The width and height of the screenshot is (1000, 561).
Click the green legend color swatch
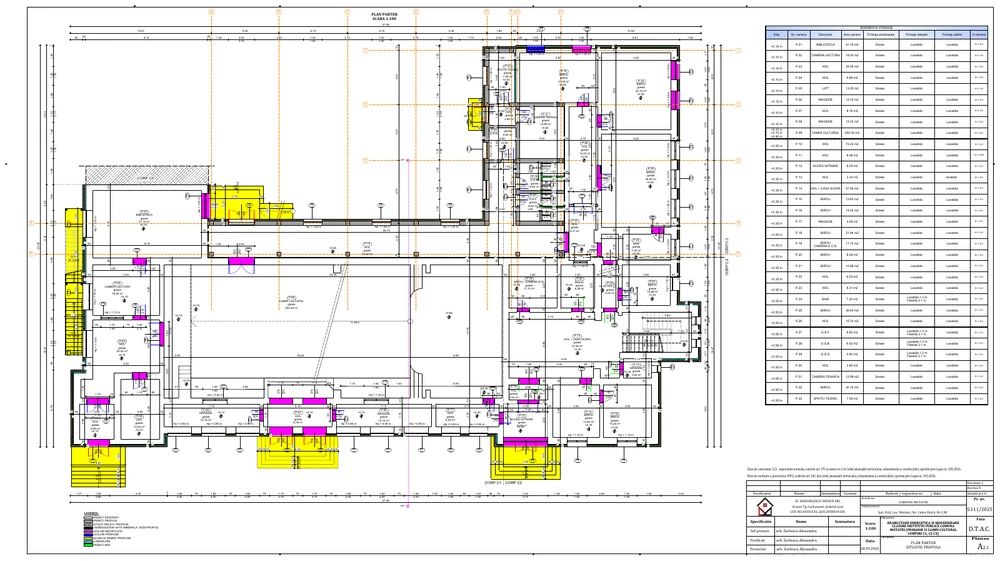[x=87, y=545]
